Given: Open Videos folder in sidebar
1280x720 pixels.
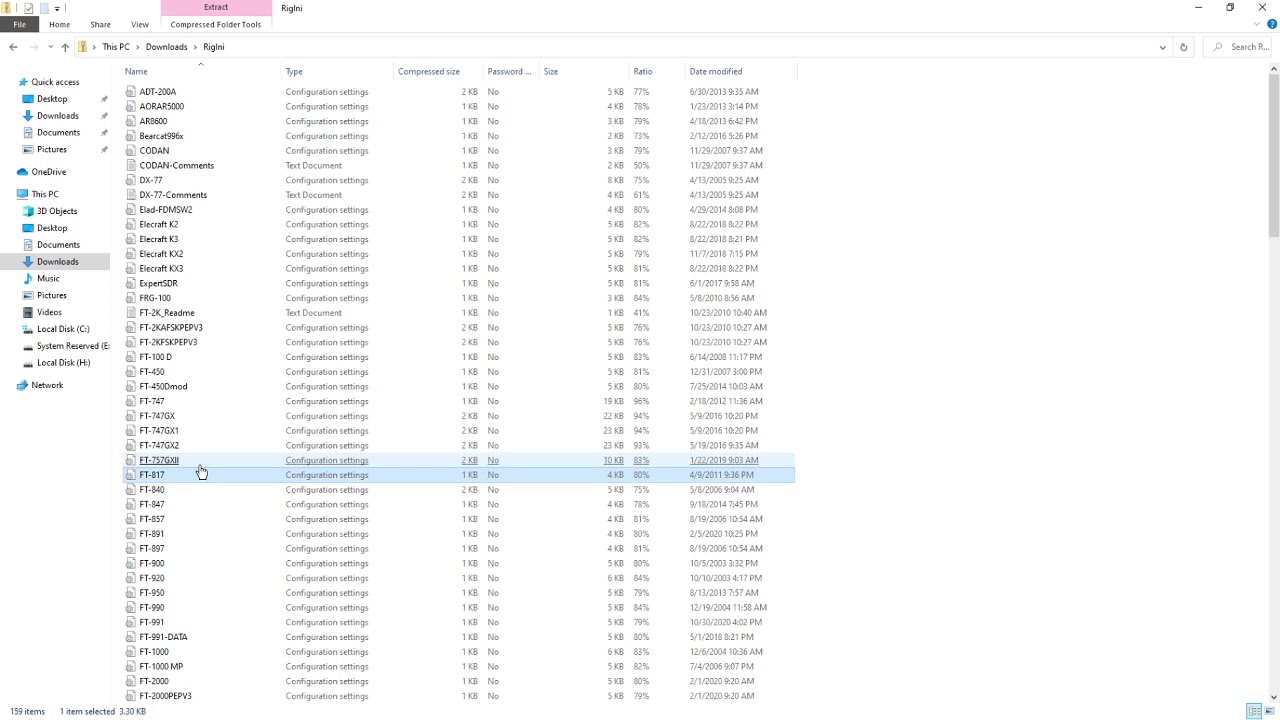Looking at the screenshot, I should click(49, 312).
